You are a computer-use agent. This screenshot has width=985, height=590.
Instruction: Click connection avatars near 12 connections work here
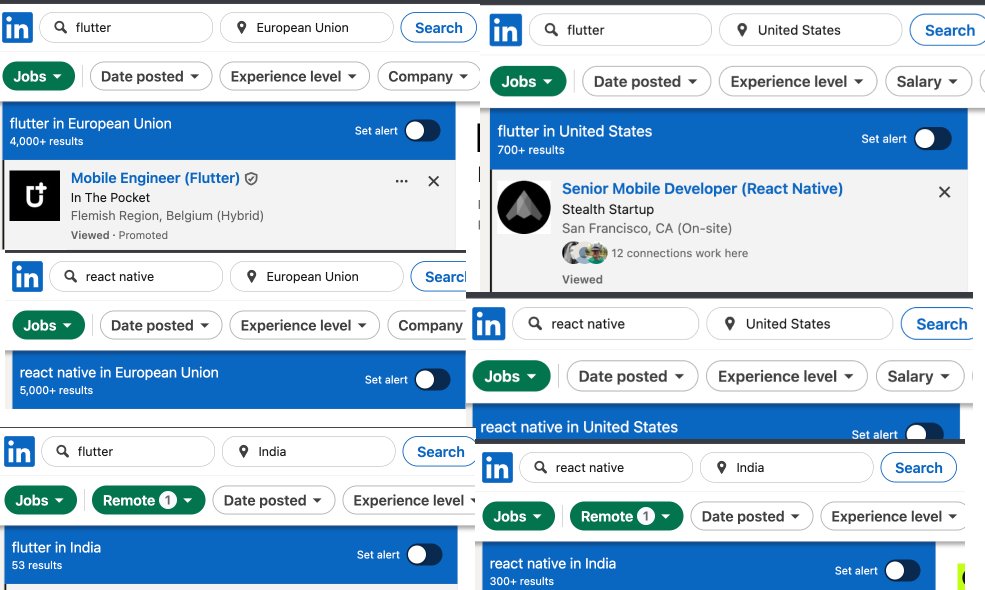(x=584, y=253)
